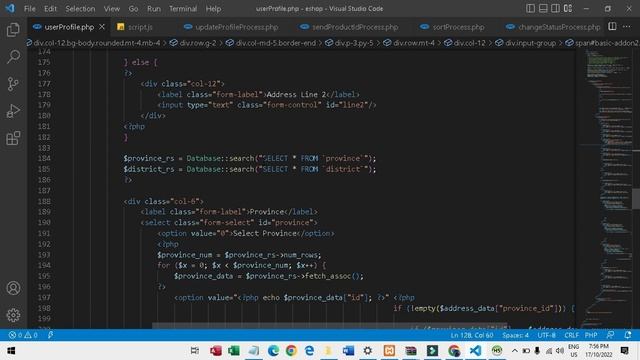640x360 pixels.
Task: Open the Selection menu
Action: click(80, 9)
